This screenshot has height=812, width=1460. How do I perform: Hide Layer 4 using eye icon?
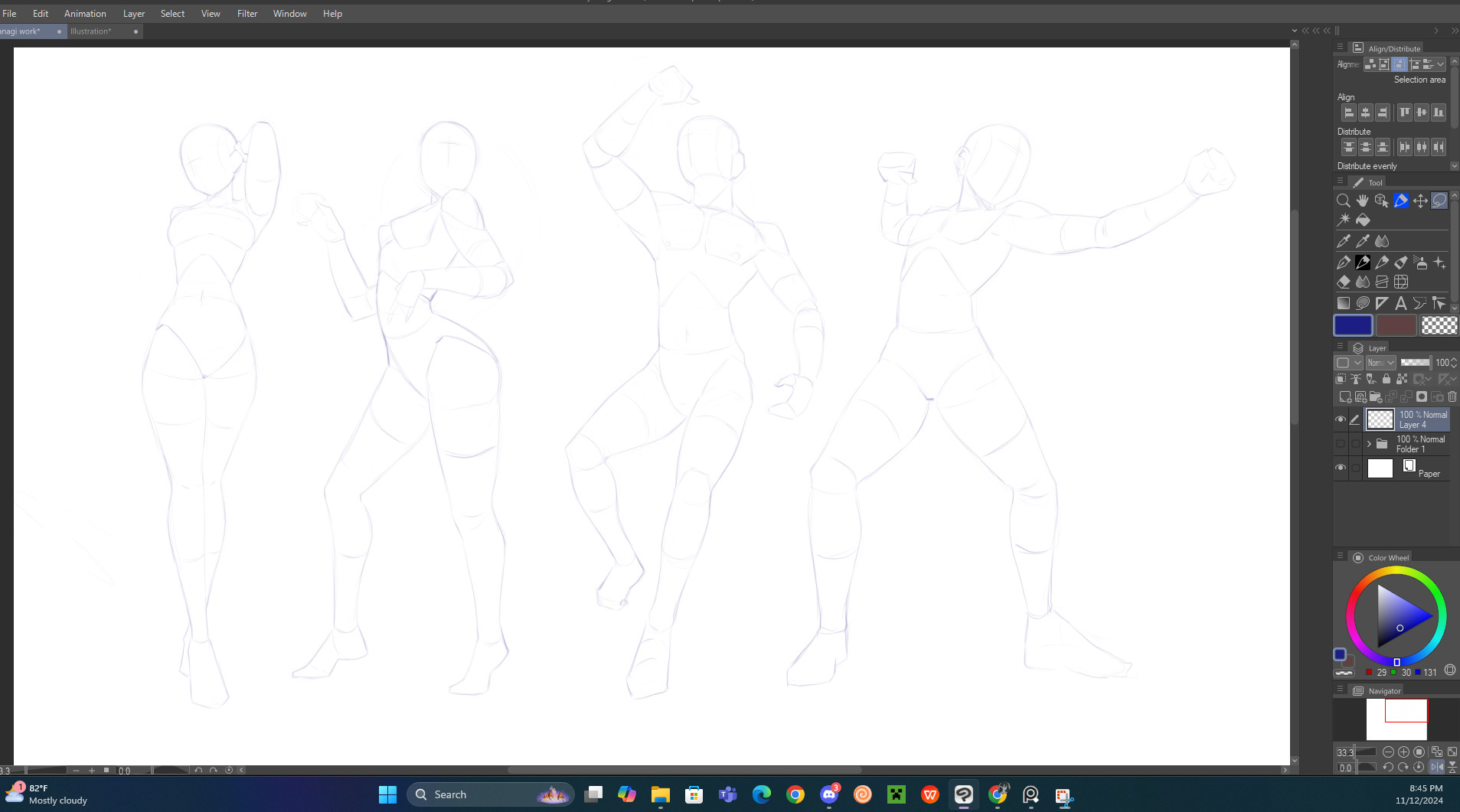click(1340, 419)
